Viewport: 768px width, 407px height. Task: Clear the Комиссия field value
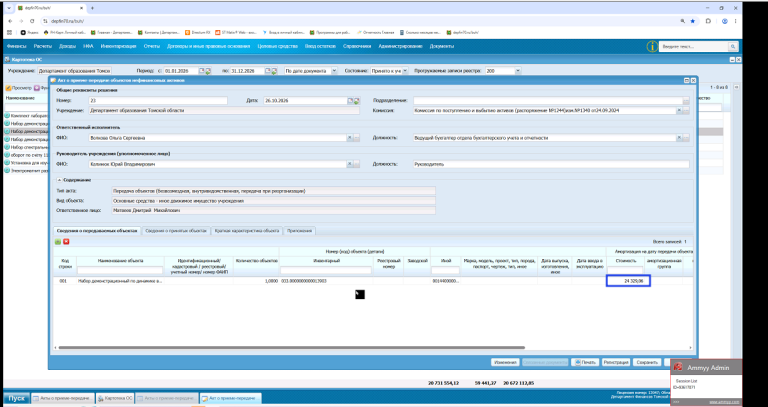pos(679,111)
